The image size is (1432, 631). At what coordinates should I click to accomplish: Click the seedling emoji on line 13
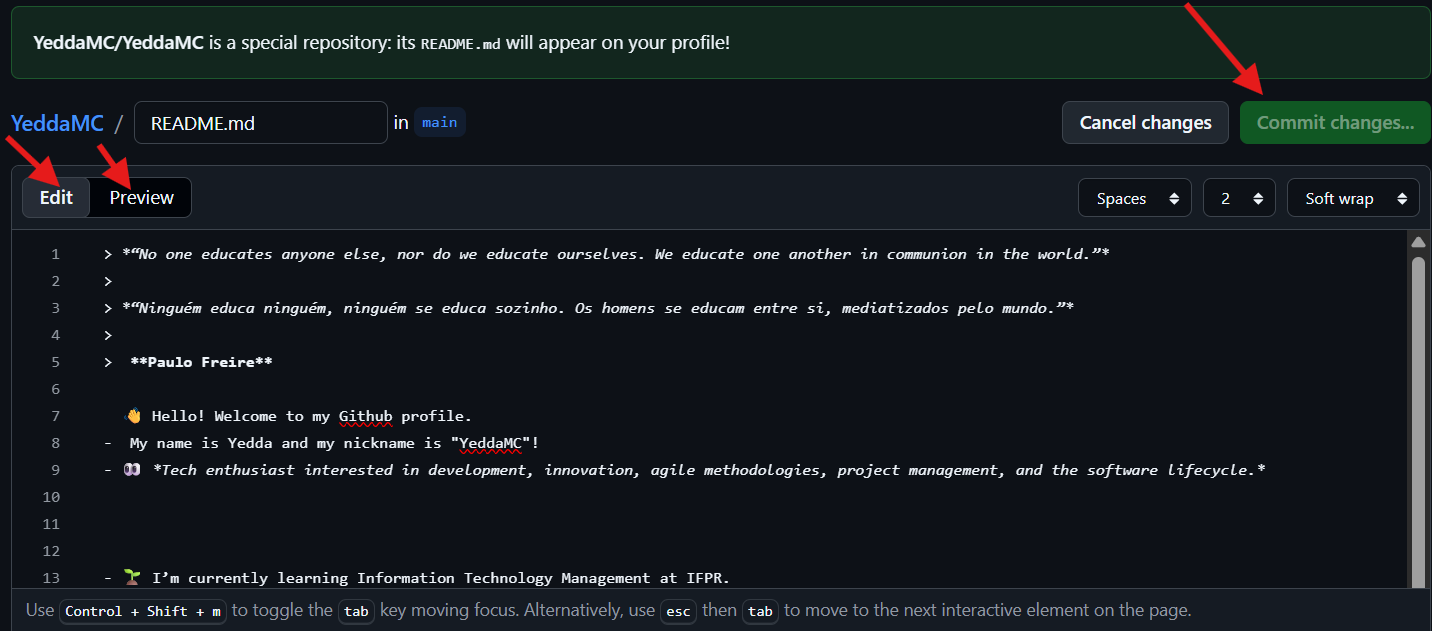tap(132, 578)
